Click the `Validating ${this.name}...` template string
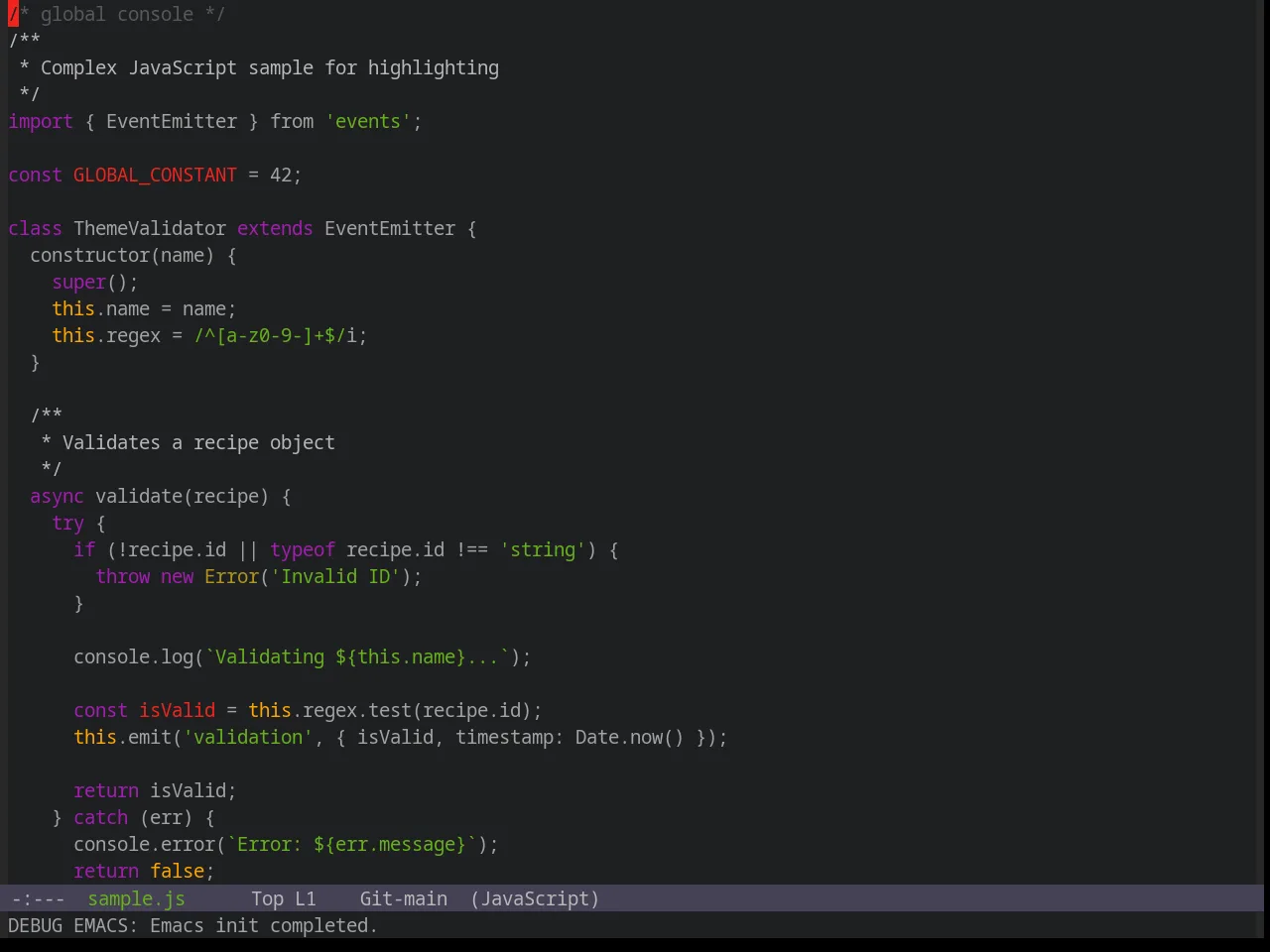 click(357, 656)
